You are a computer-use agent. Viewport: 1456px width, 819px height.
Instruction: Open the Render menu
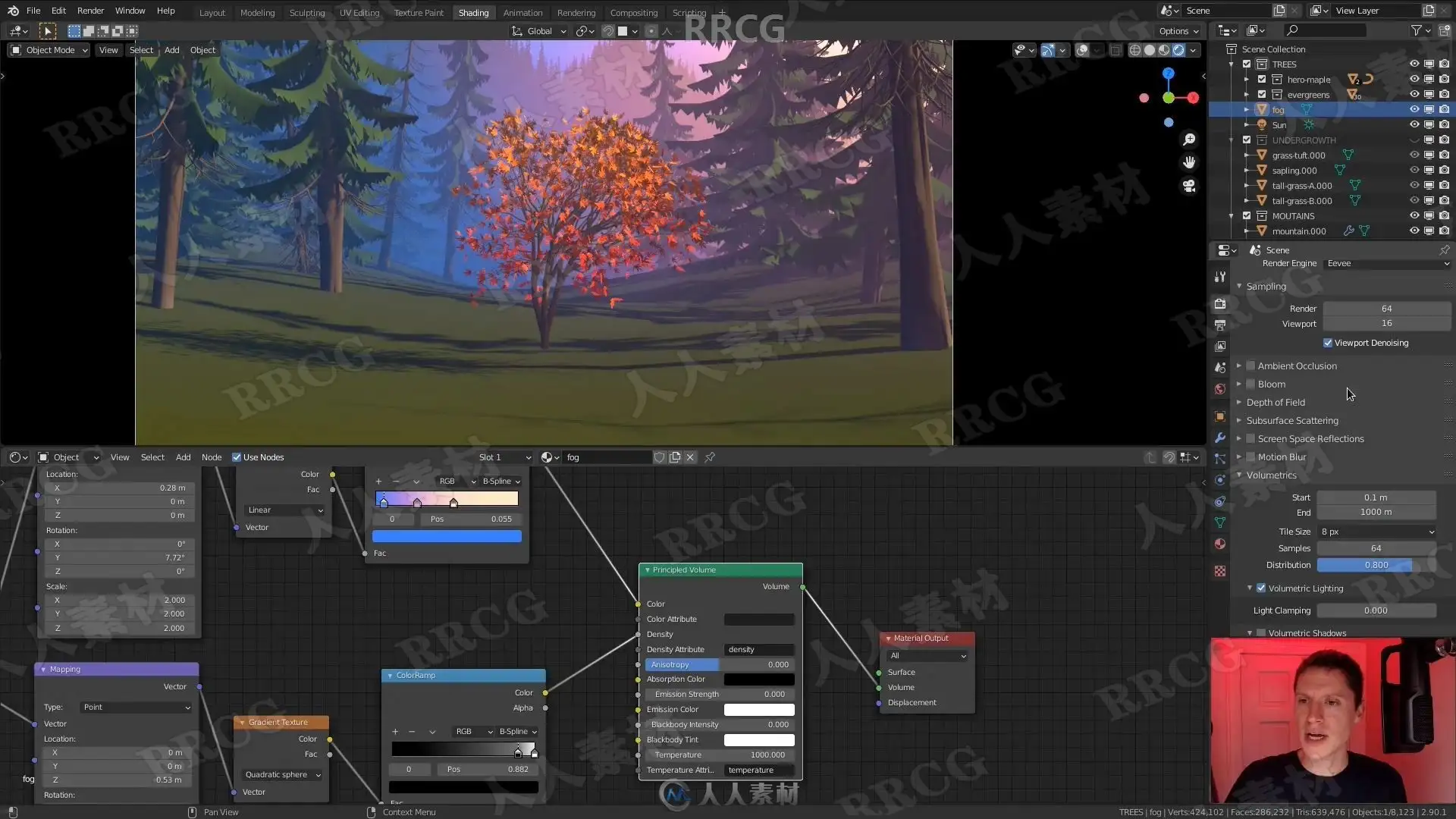90,11
